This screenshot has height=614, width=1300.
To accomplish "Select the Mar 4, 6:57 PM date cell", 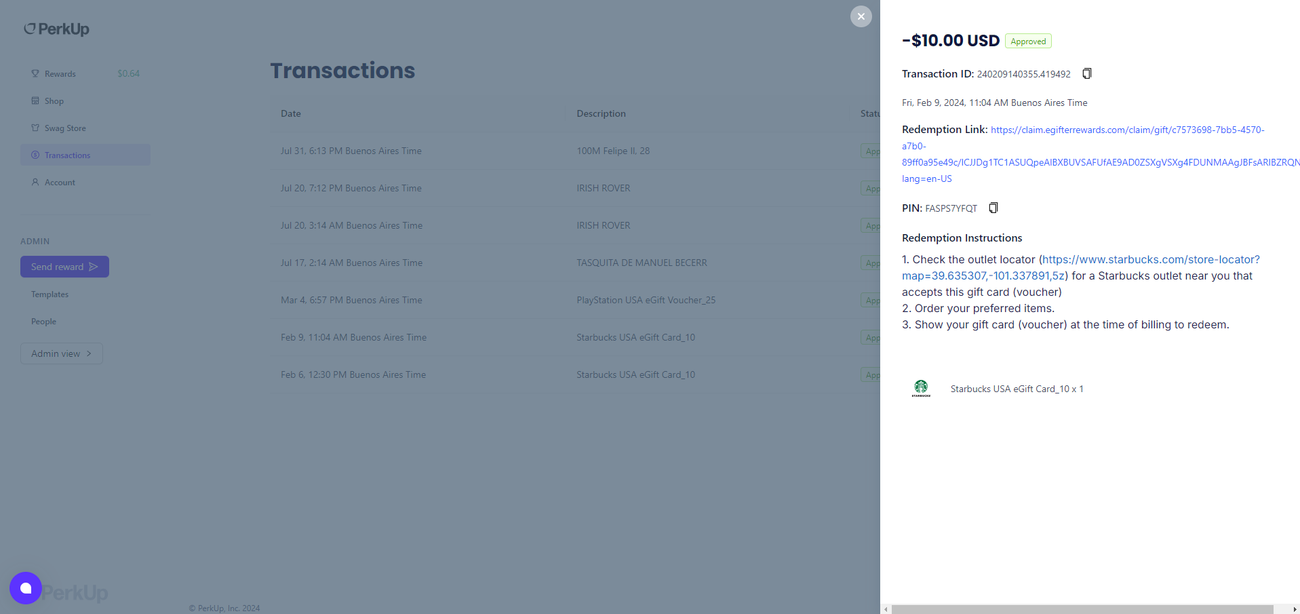I will (x=351, y=300).
